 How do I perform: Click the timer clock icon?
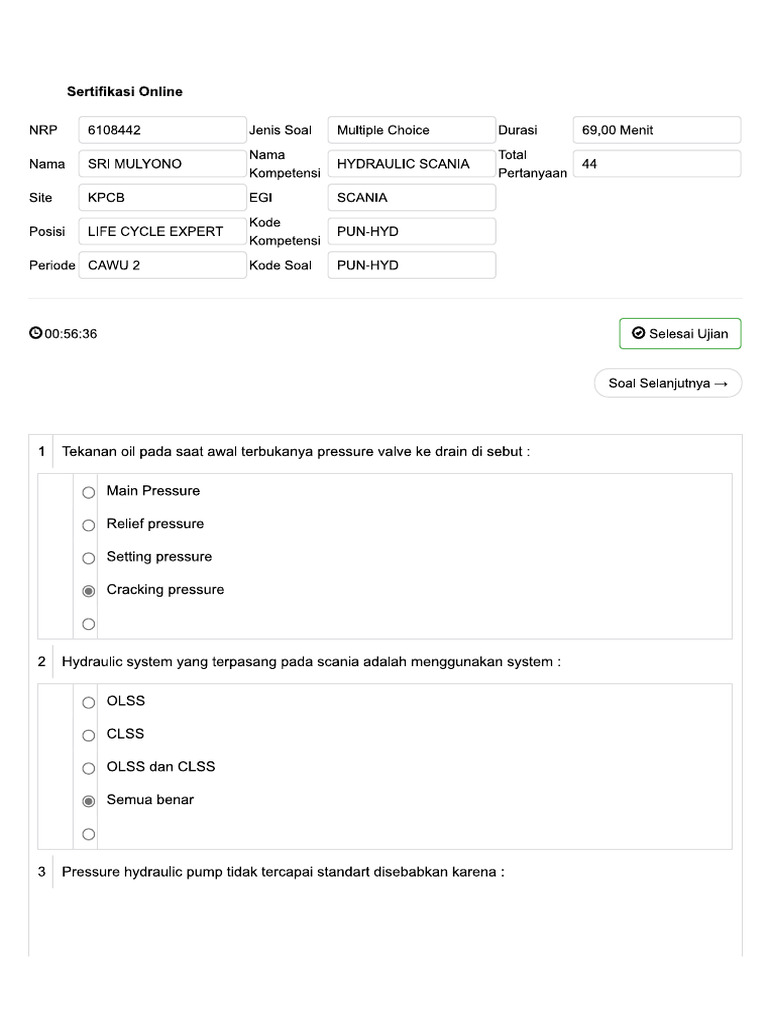pos(36,333)
